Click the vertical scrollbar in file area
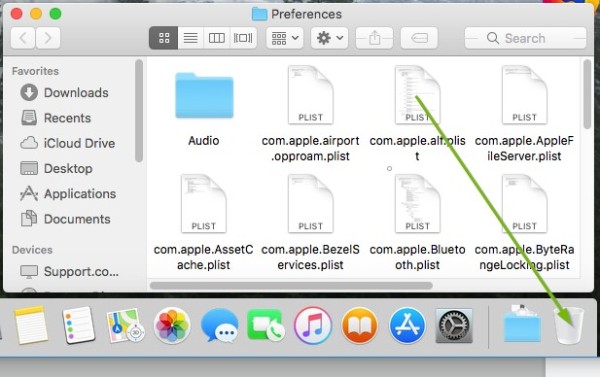The height and width of the screenshot is (377, 600). 587,94
